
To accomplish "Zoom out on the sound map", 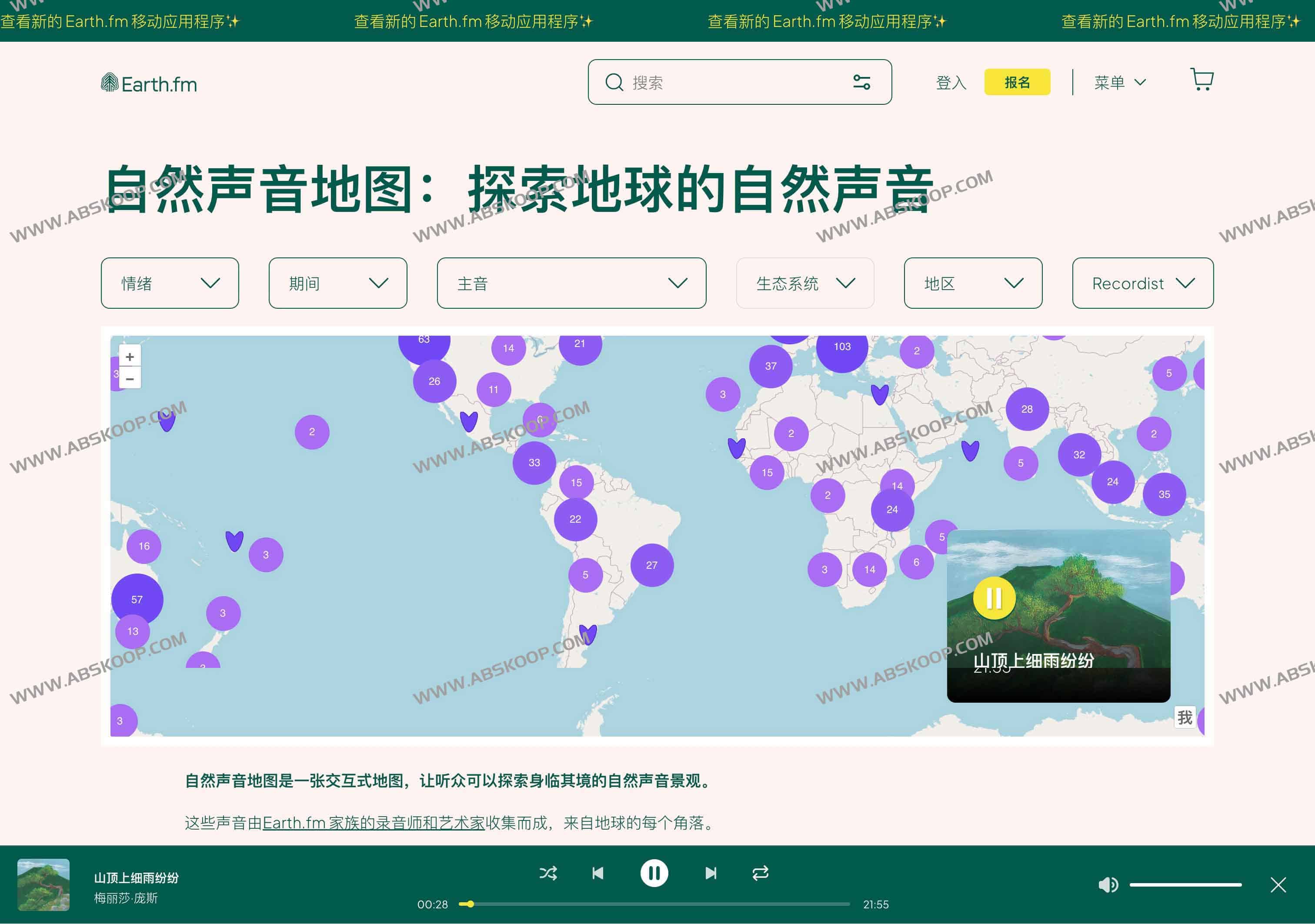I will [x=130, y=379].
